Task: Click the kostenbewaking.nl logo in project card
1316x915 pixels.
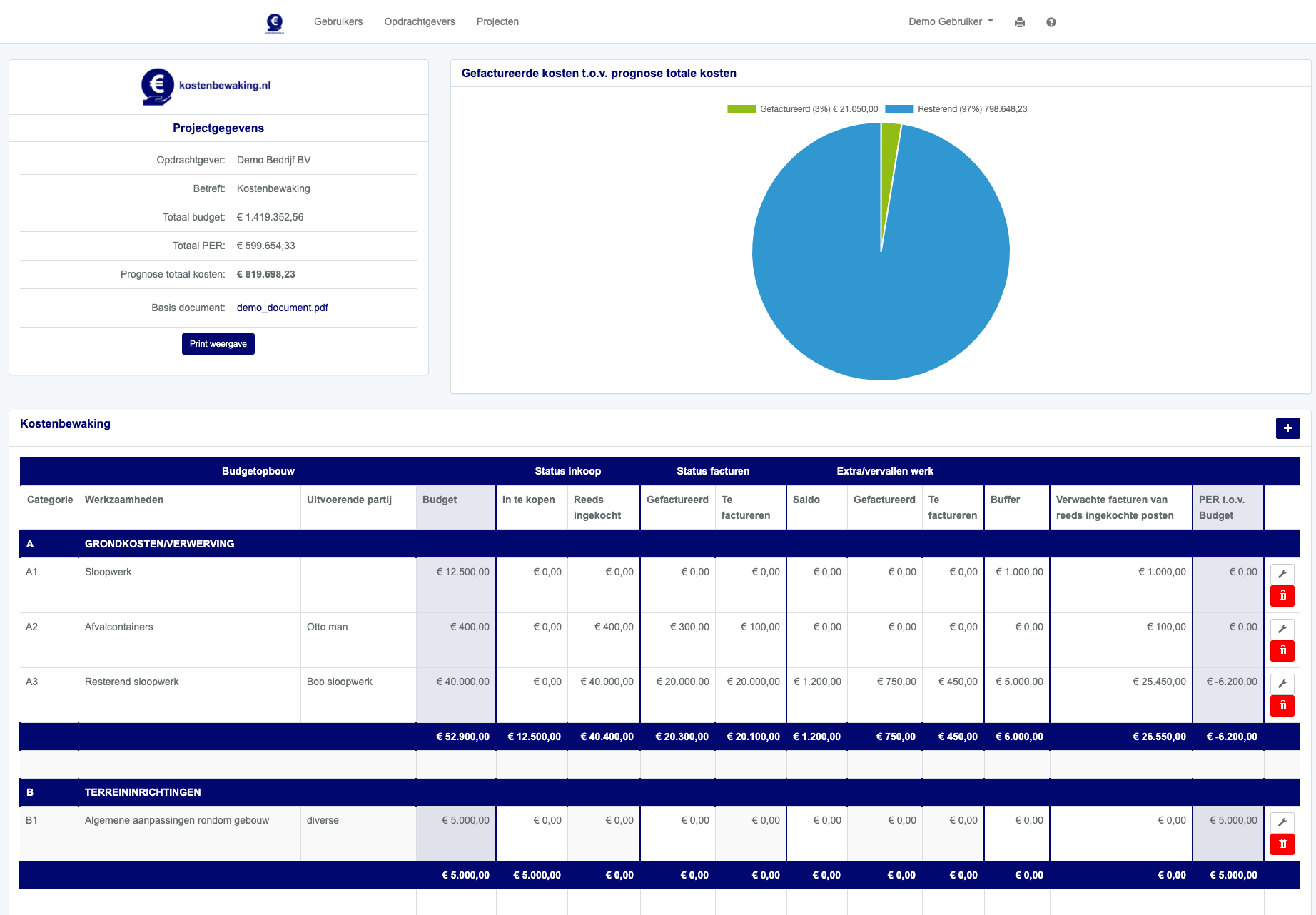Action: tap(206, 86)
